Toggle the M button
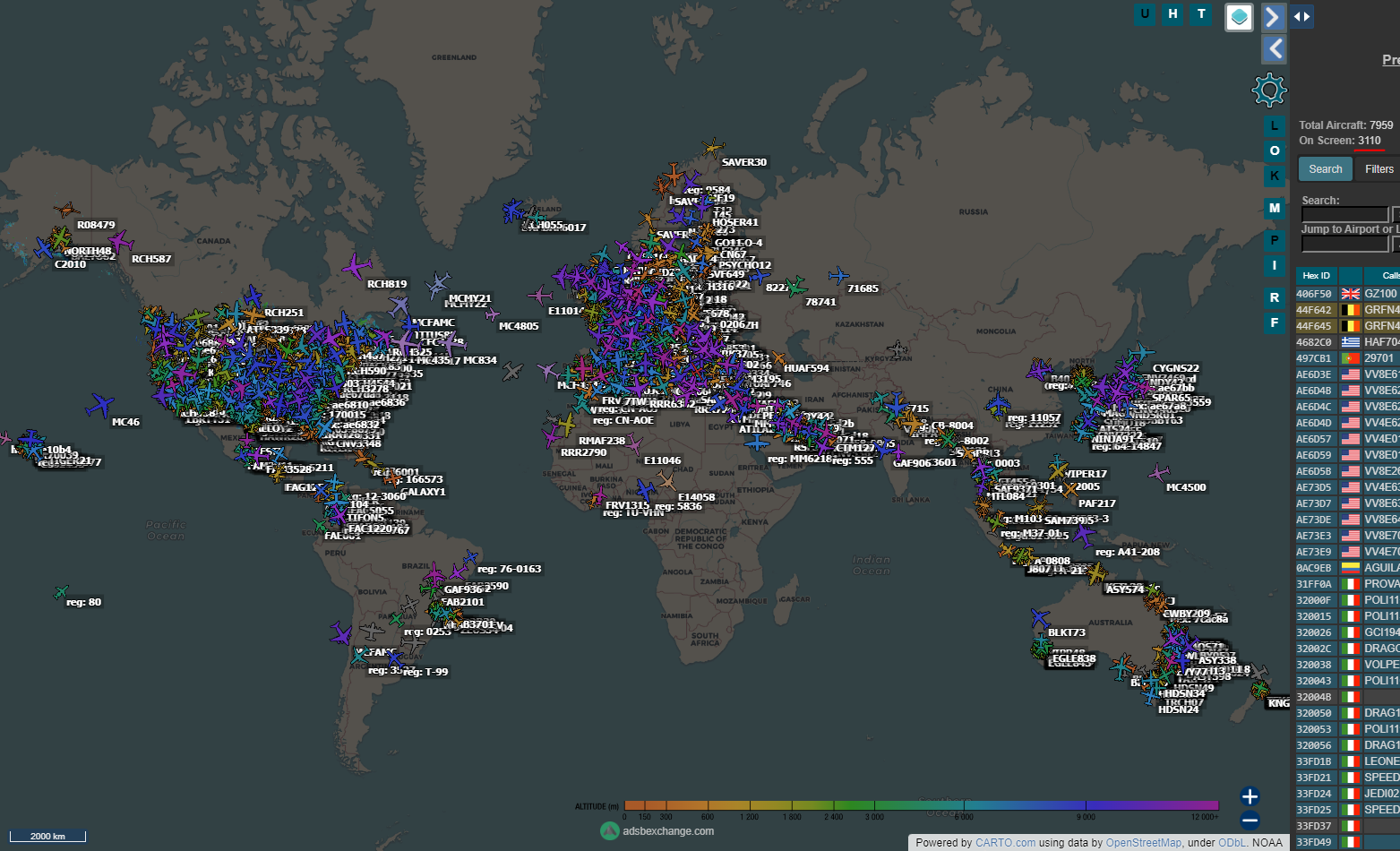Image resolution: width=1400 pixels, height=851 pixels. pos(1275,209)
